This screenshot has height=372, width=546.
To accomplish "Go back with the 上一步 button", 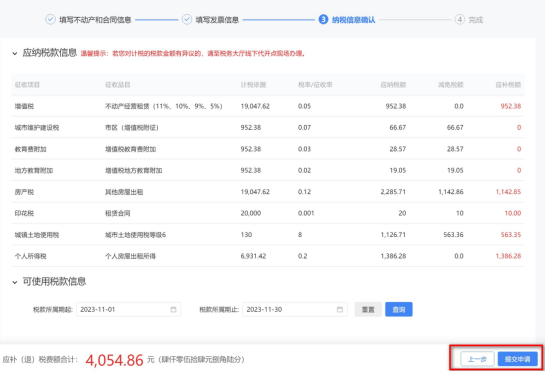I will click(x=477, y=359).
